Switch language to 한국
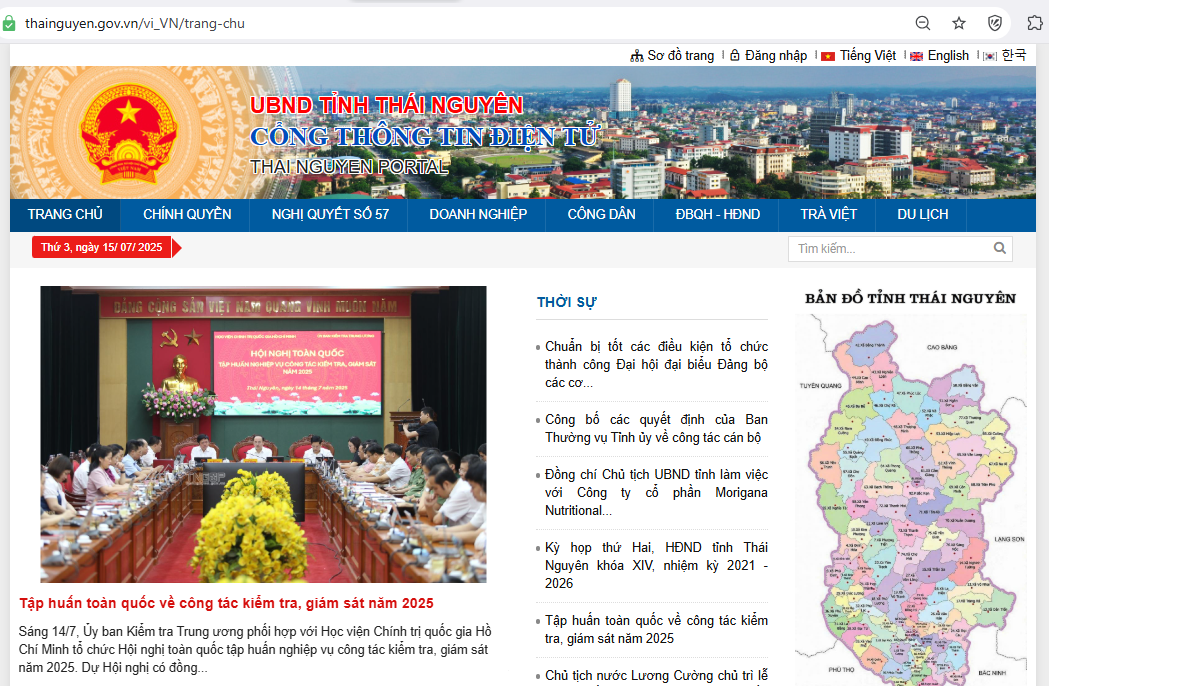 pyautogui.click(x=1013, y=55)
